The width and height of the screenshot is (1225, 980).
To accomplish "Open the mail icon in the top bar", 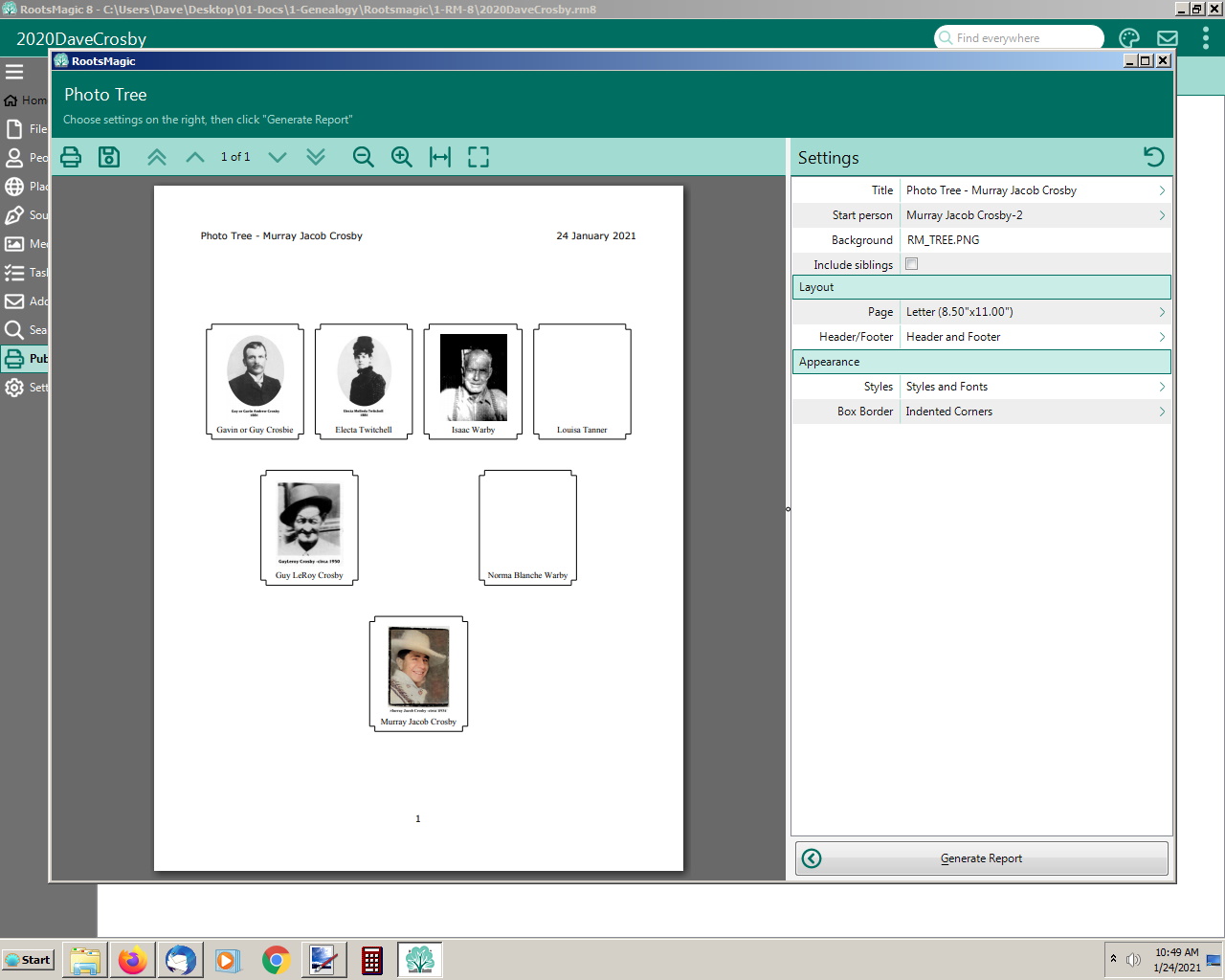I will [x=1168, y=38].
